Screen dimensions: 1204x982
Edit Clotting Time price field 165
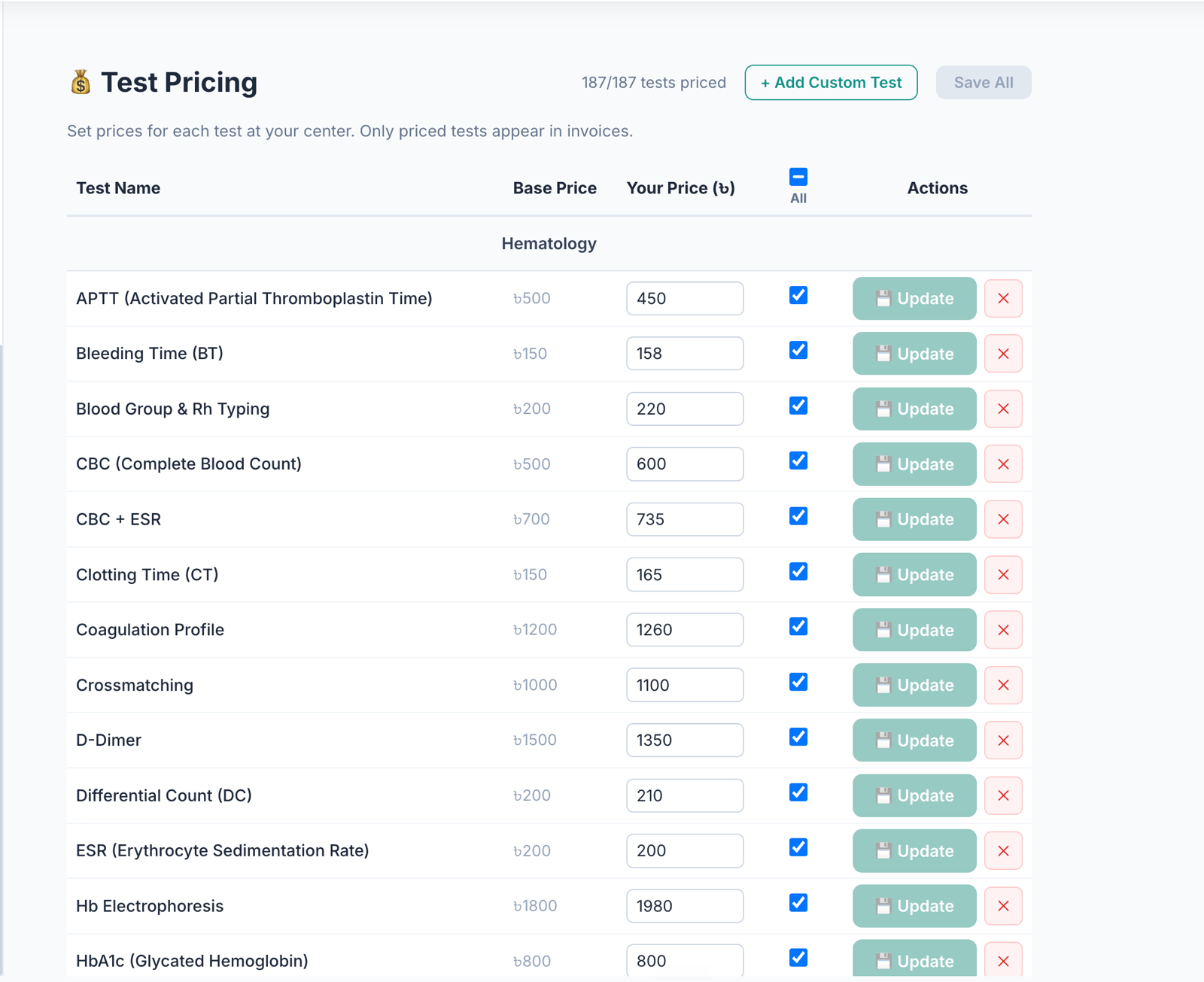click(685, 575)
